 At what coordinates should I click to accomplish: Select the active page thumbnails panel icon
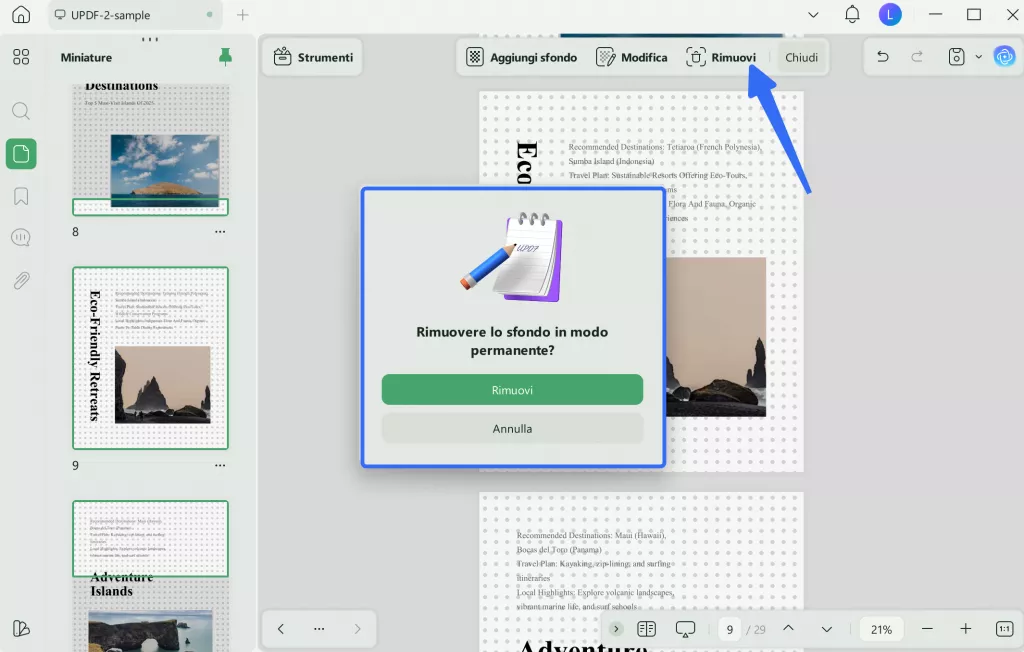[x=21, y=154]
